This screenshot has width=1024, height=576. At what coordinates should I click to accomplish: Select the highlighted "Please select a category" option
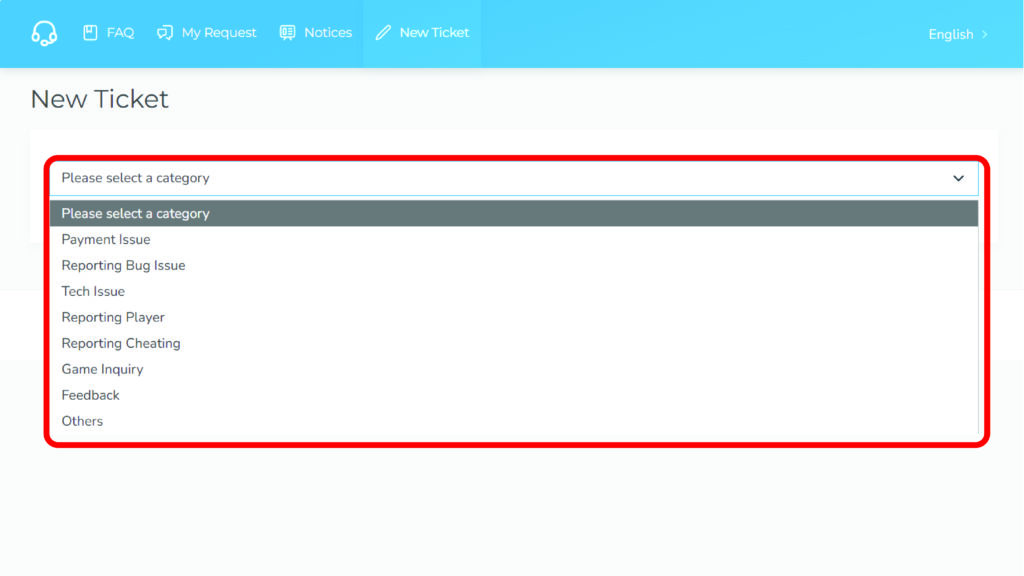pyautogui.click(x=135, y=213)
